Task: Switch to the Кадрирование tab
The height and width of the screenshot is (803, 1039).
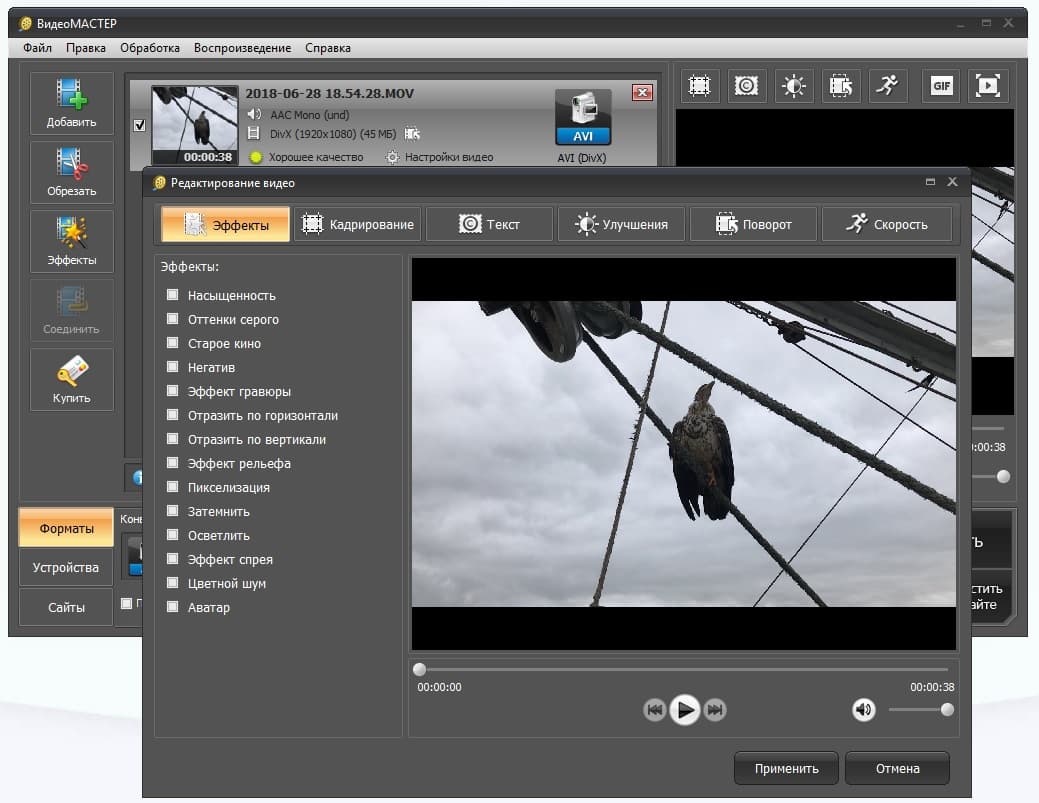Action: (x=358, y=224)
